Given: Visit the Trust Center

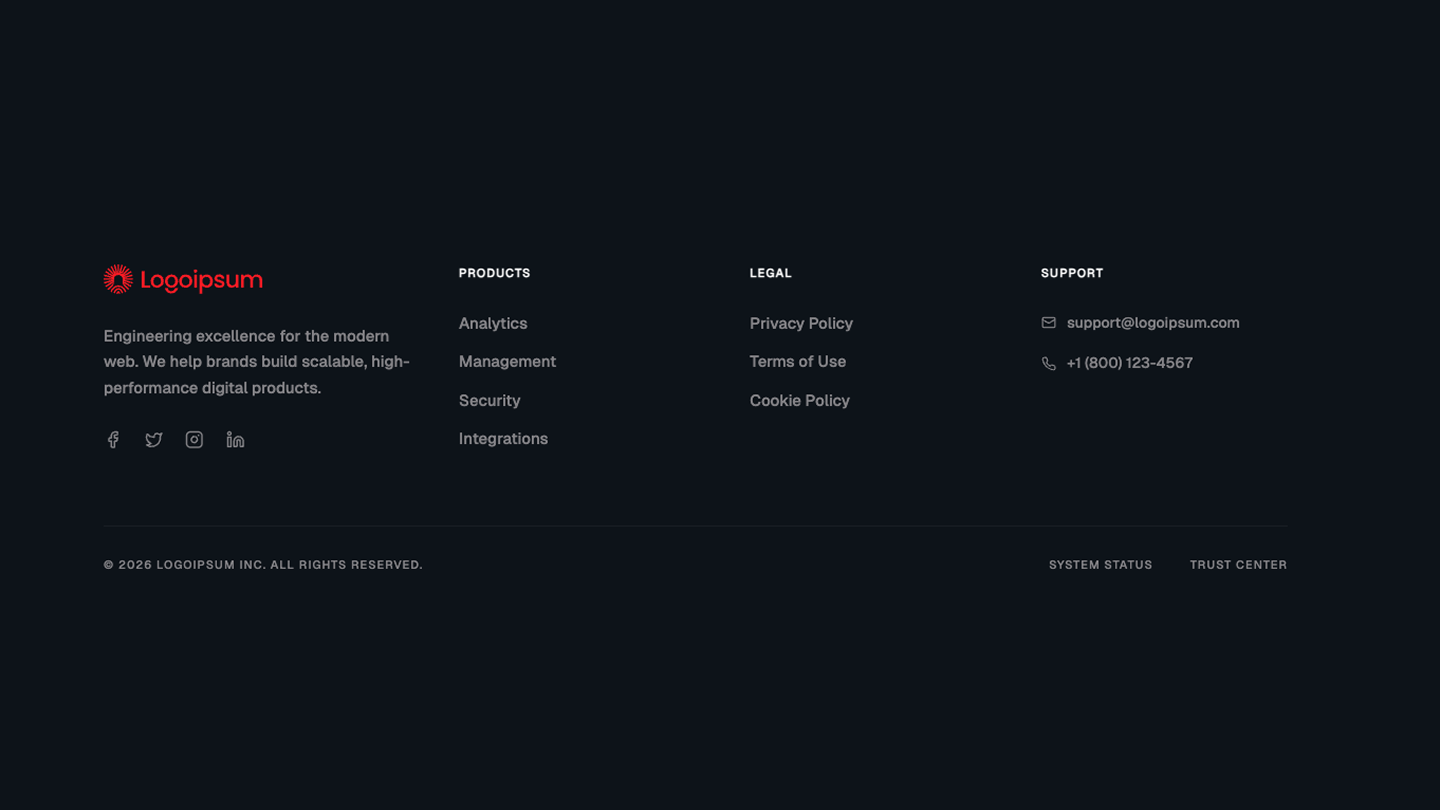Looking at the screenshot, I should click(x=1238, y=564).
